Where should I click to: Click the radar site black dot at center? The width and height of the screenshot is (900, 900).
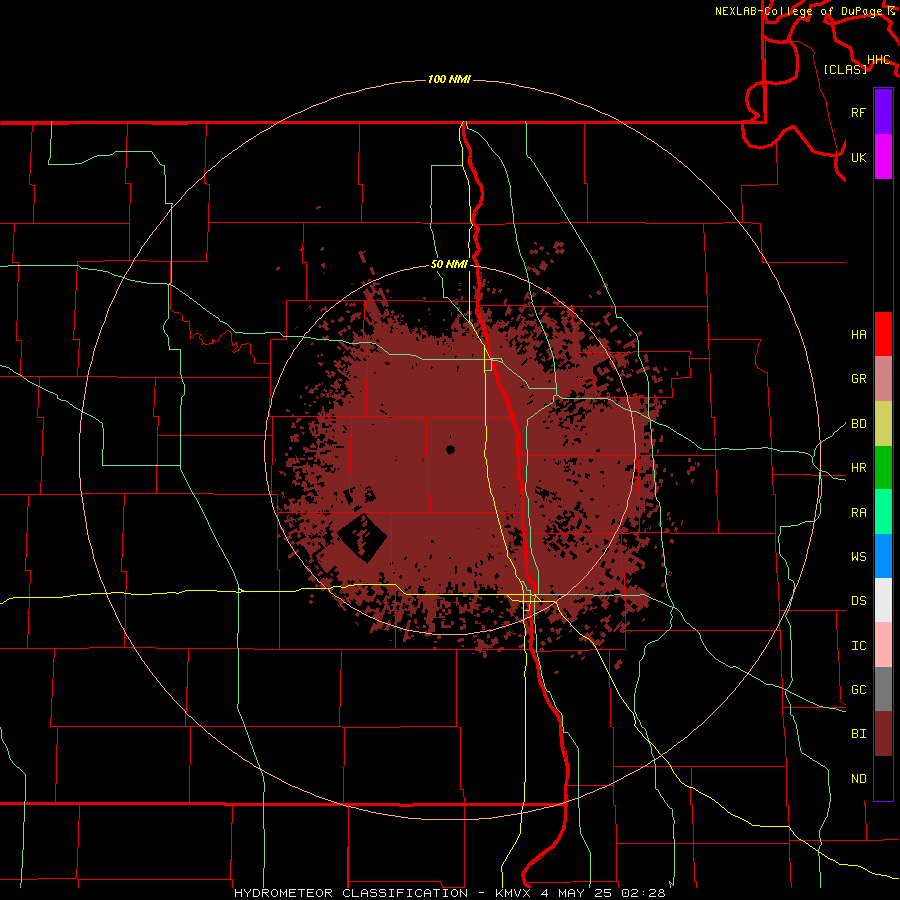(451, 450)
